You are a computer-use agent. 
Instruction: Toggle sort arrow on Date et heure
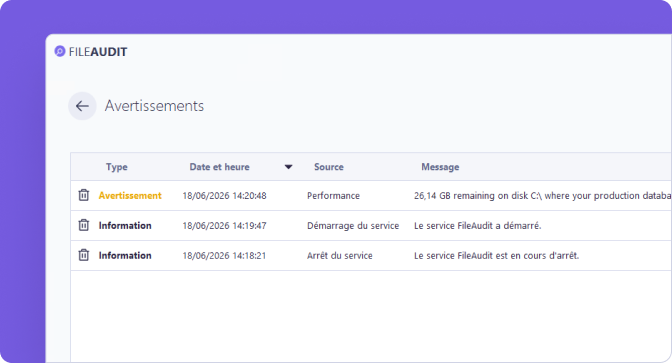[288, 167]
